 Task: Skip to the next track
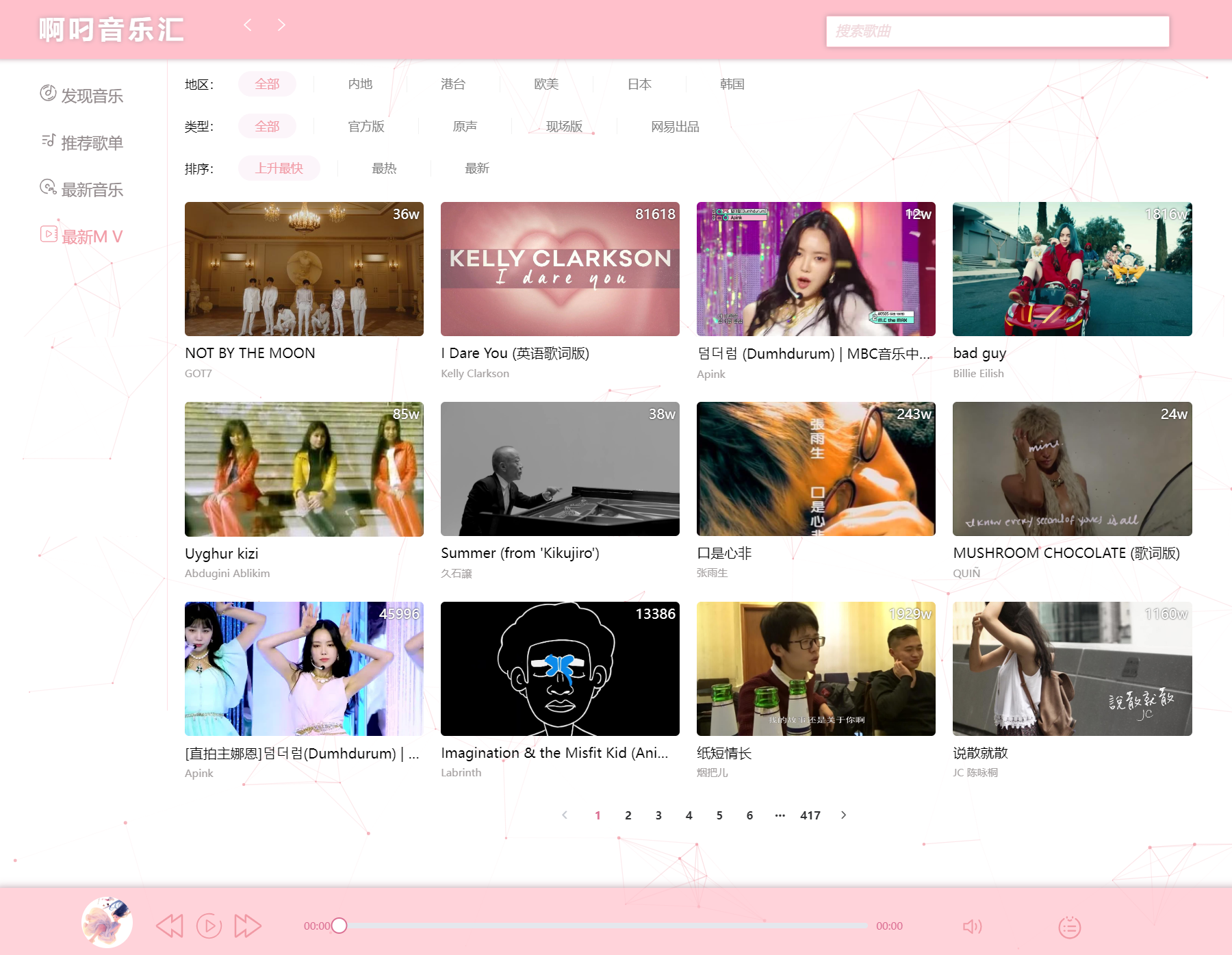(248, 926)
